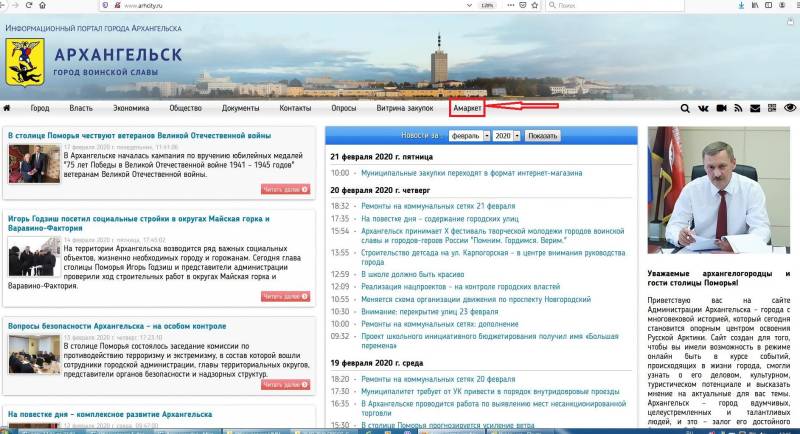This screenshot has height=434, width=800.
Task: Click first article's Читать далее button
Action: tap(286, 188)
